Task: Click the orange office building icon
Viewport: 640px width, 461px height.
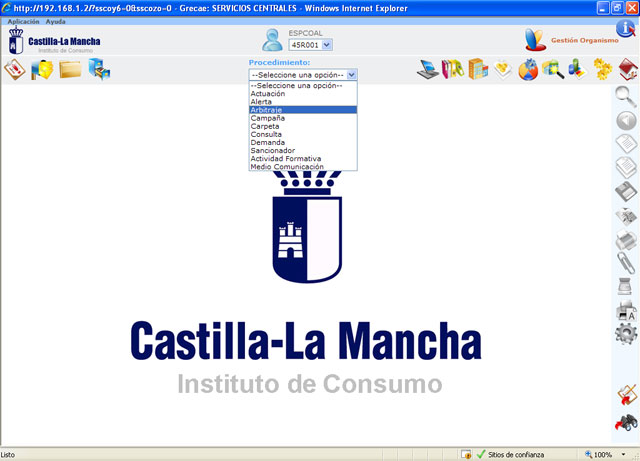Action: [478, 69]
